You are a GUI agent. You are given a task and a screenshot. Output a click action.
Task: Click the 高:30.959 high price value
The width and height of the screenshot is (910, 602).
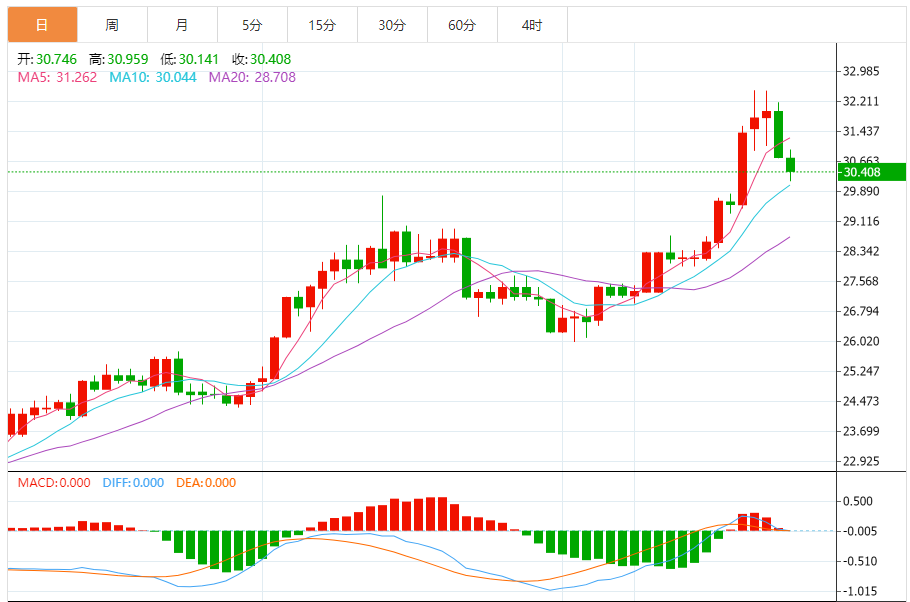coord(118,59)
